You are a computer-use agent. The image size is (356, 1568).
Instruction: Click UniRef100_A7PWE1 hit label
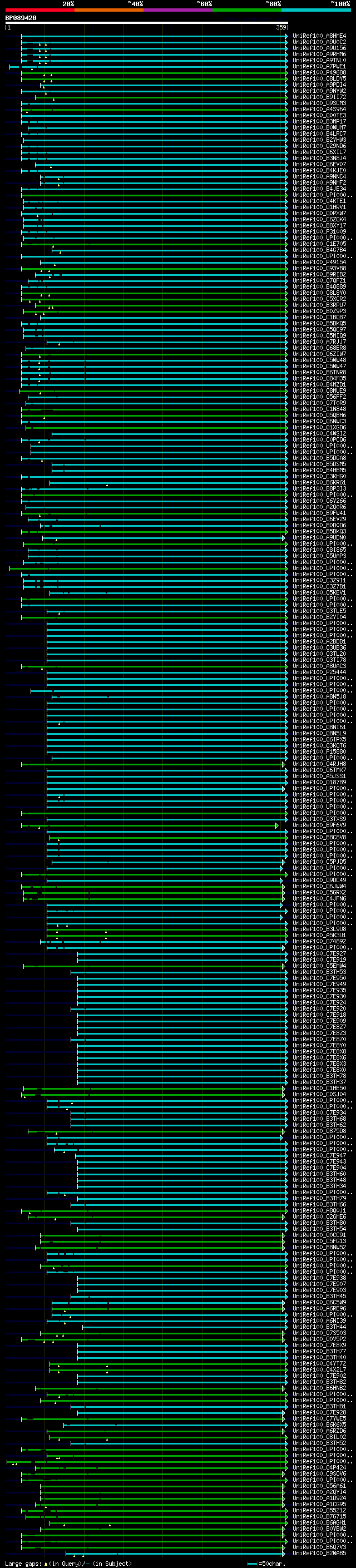319,66
